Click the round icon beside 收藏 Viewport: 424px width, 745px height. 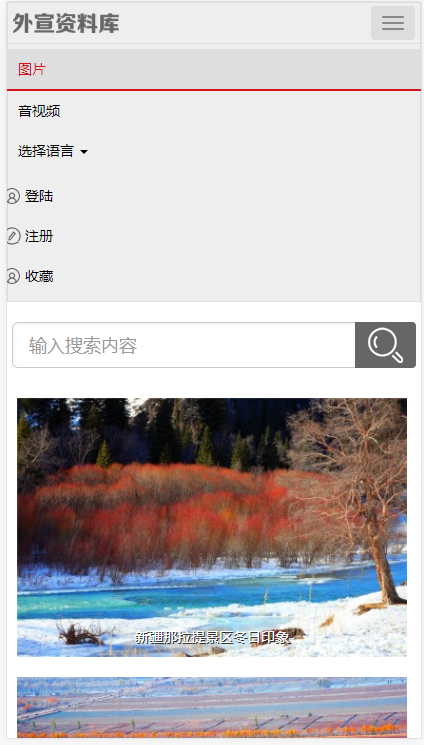13,276
